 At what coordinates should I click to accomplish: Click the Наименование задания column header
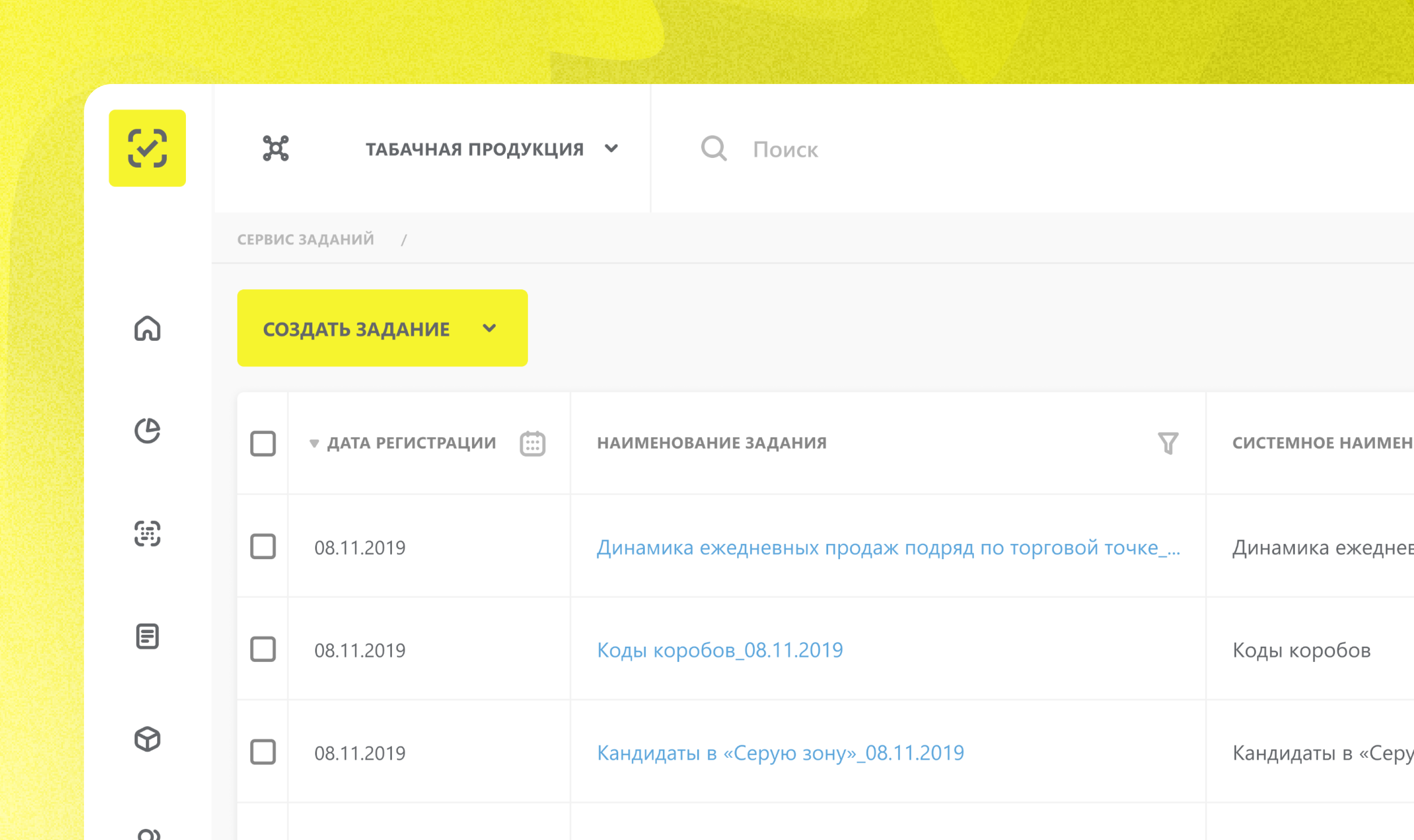click(x=712, y=443)
